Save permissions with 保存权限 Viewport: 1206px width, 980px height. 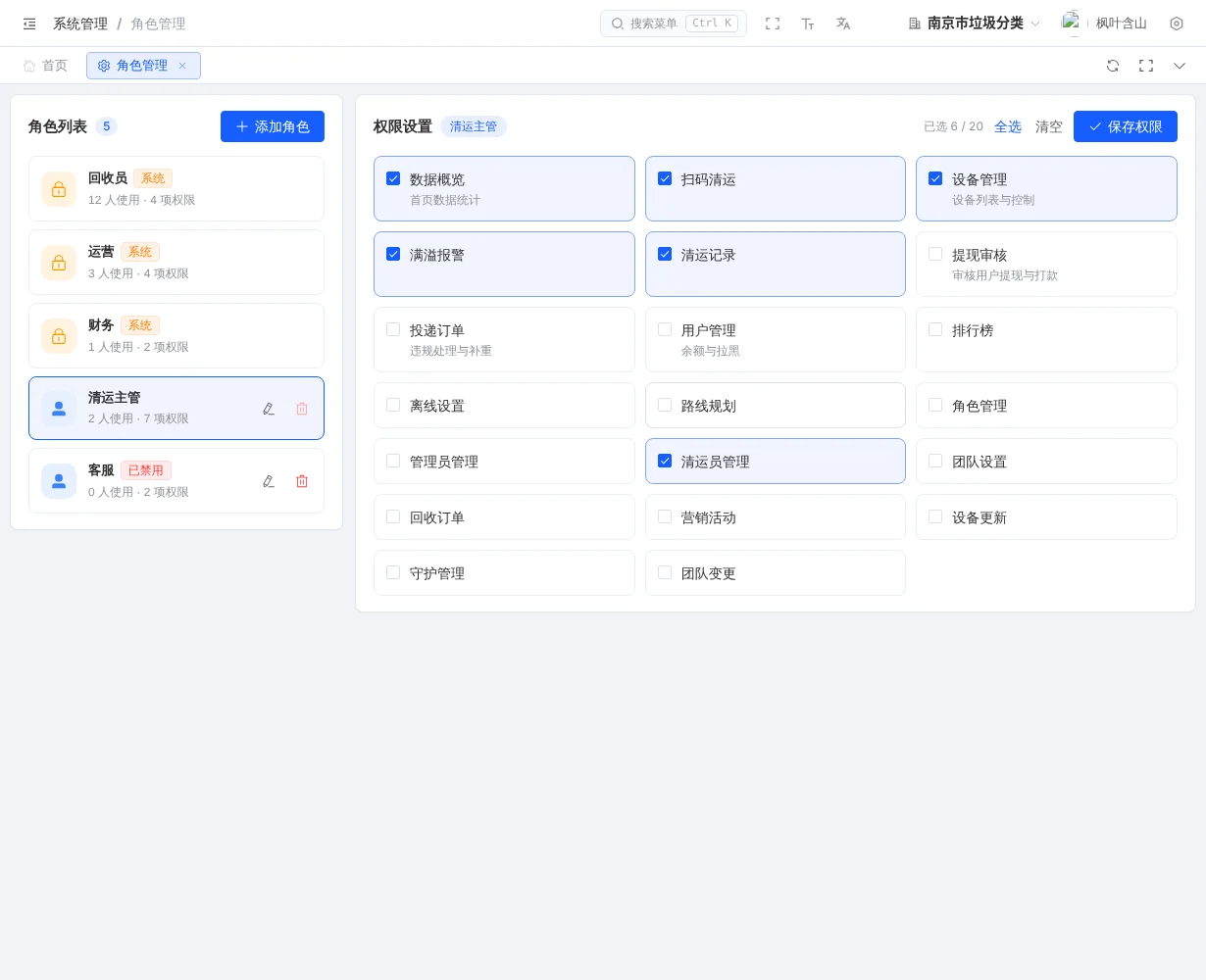pos(1126,126)
